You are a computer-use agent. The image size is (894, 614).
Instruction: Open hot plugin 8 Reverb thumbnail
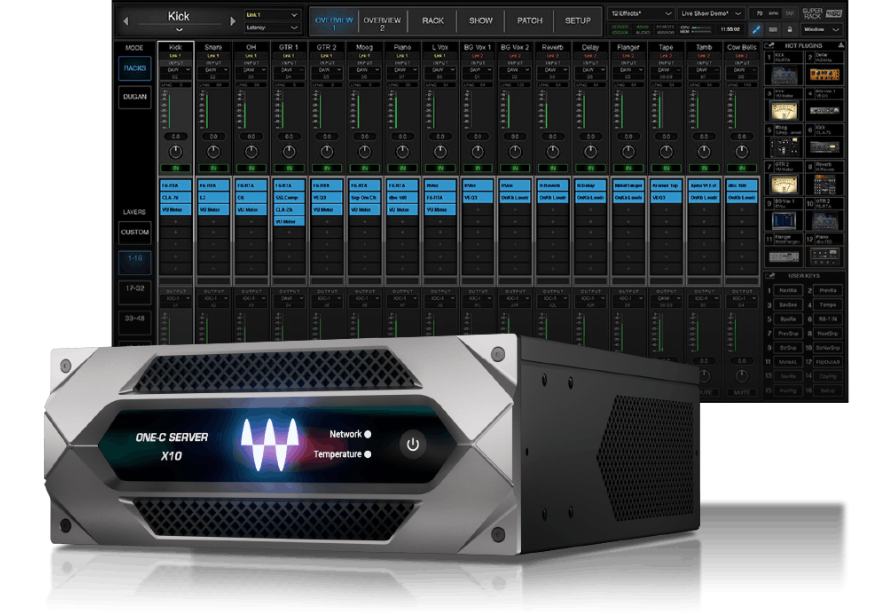(x=824, y=184)
